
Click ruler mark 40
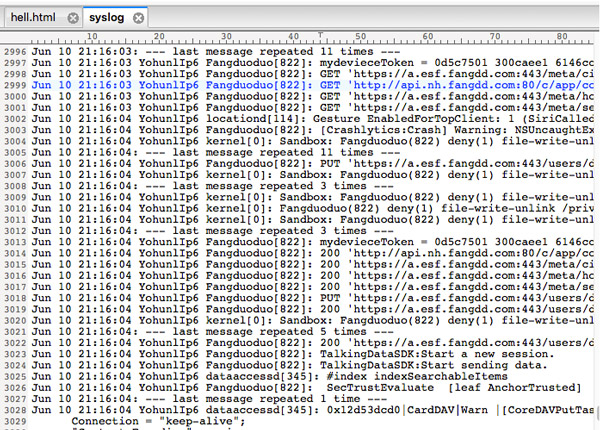pos(293,36)
